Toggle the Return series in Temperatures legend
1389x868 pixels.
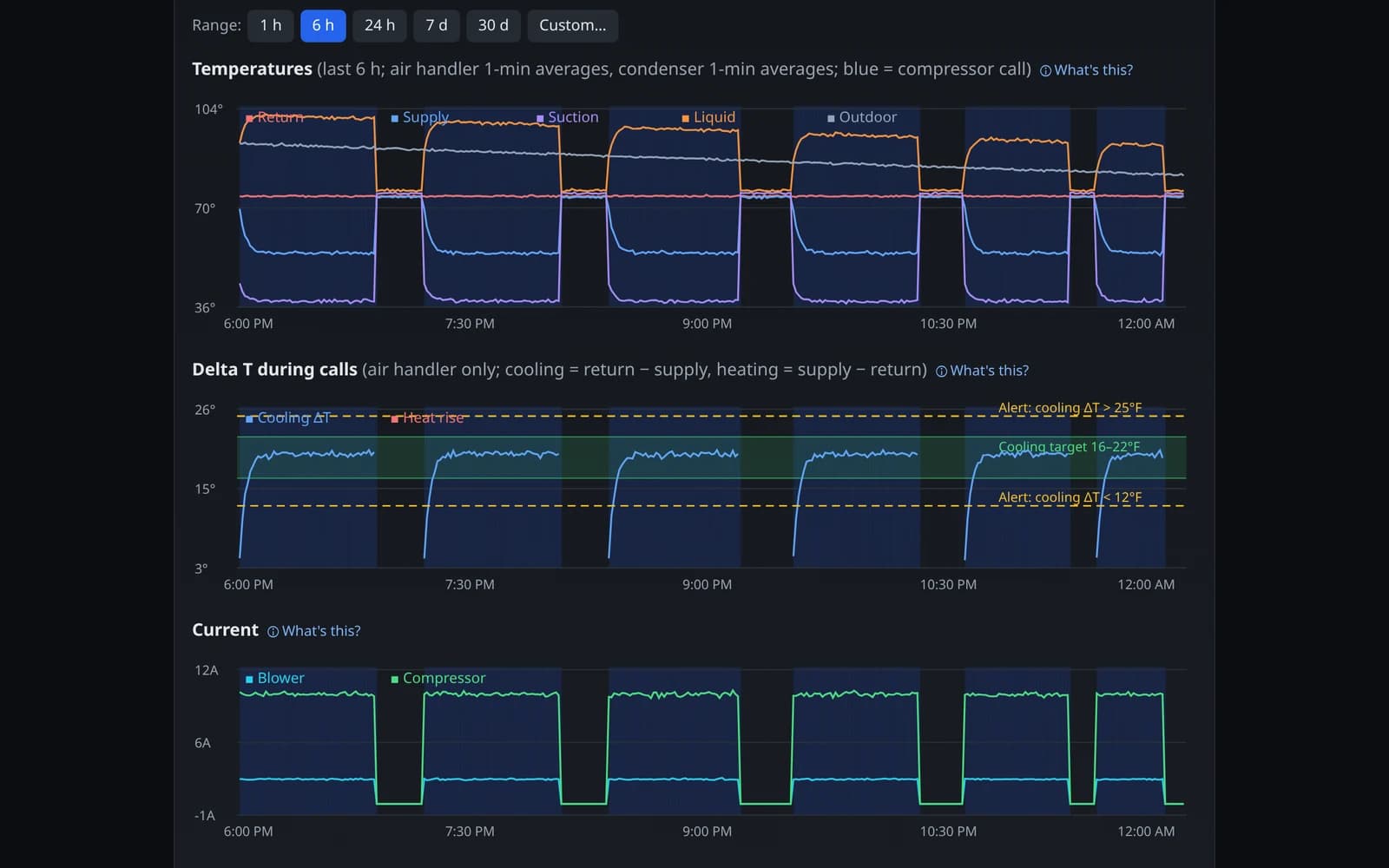click(274, 117)
